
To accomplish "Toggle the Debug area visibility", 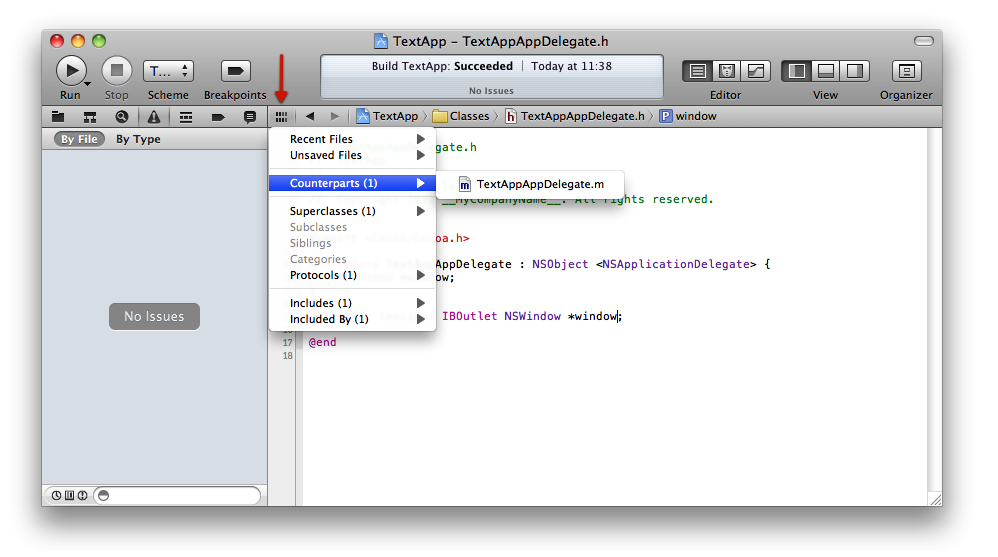I will [826, 71].
